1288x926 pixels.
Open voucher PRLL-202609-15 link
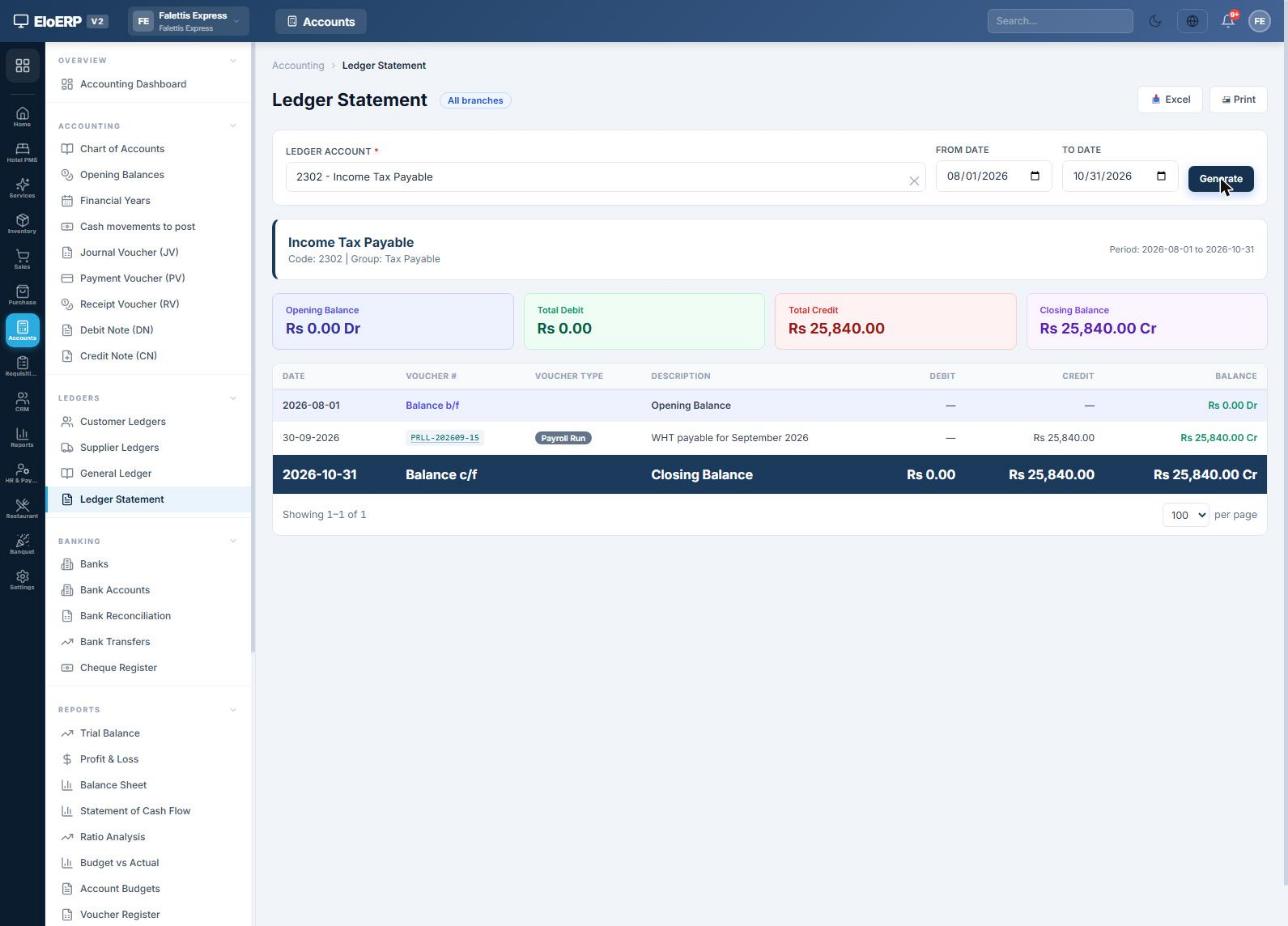[445, 438]
